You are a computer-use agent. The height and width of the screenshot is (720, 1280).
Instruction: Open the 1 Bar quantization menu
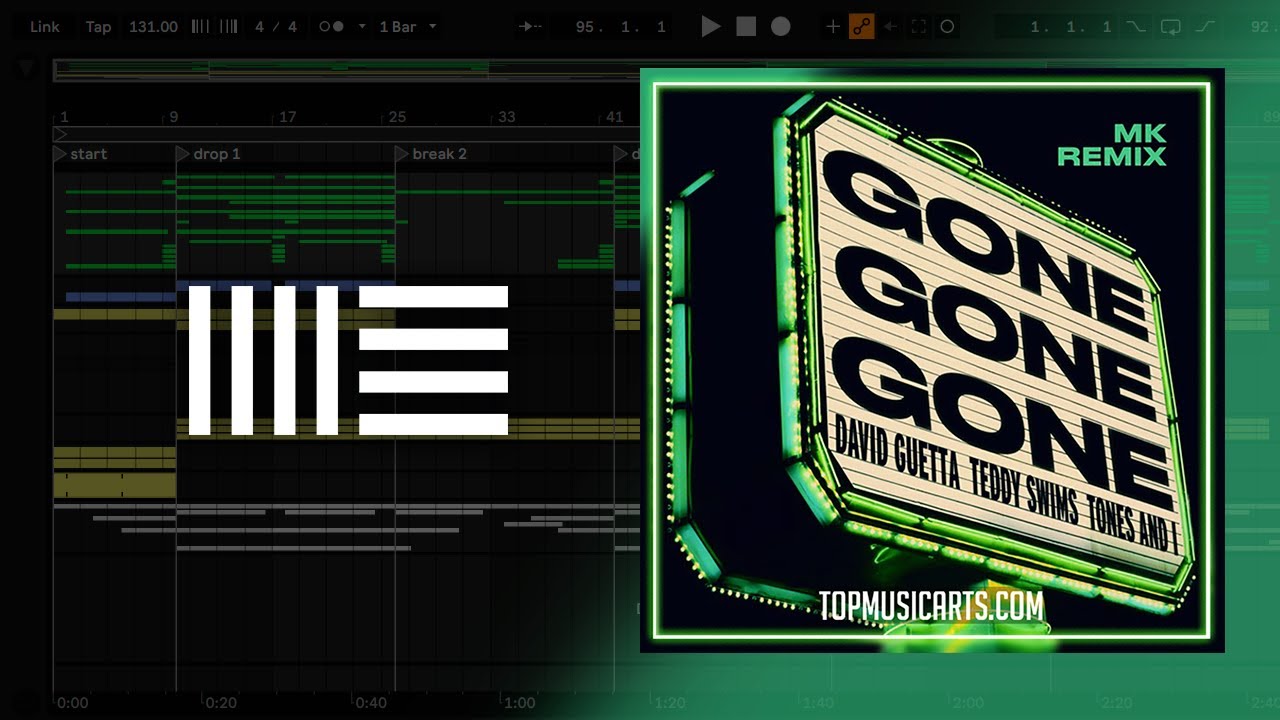click(x=407, y=27)
